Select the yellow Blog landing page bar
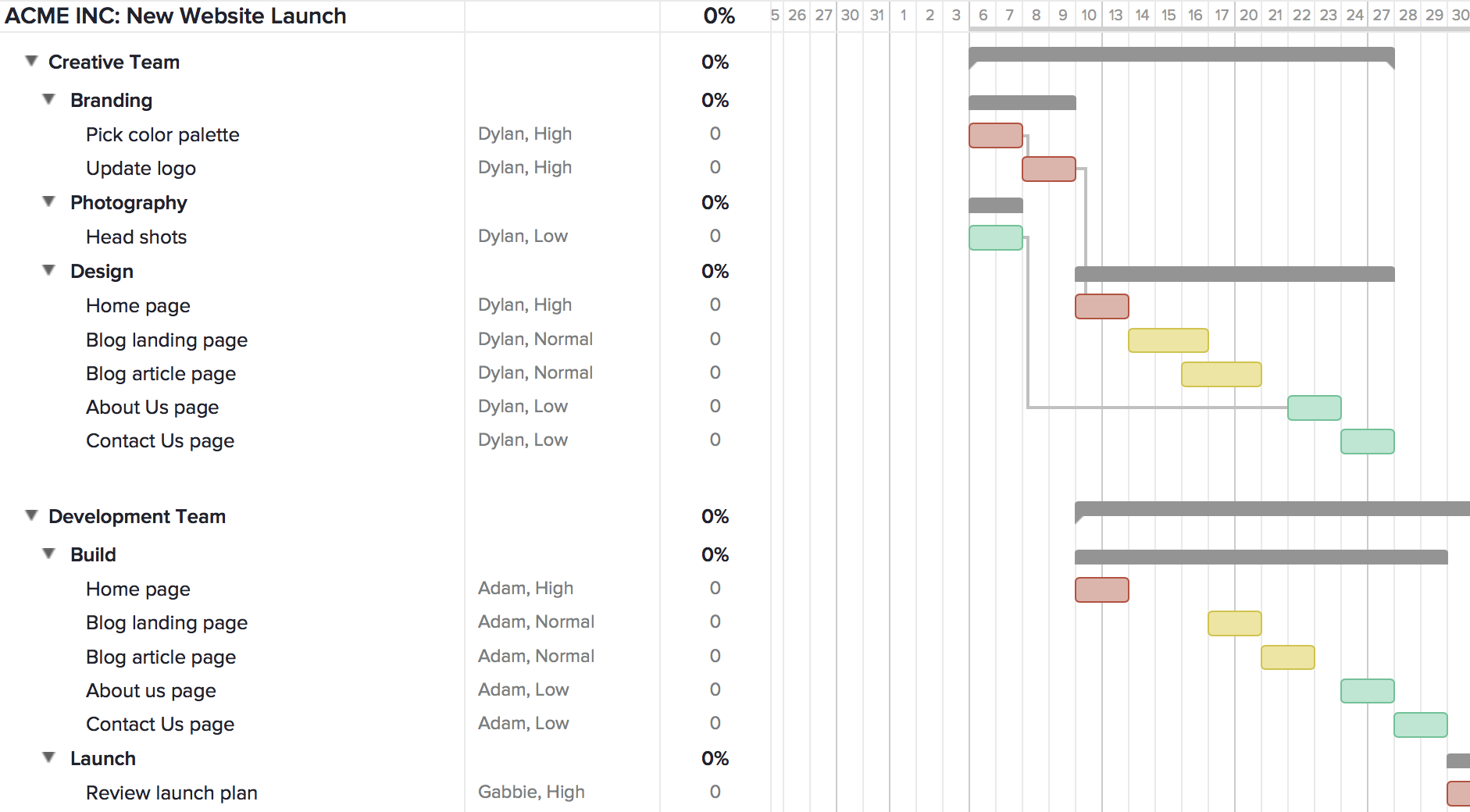Image resolution: width=1470 pixels, height=812 pixels. 1169,340
